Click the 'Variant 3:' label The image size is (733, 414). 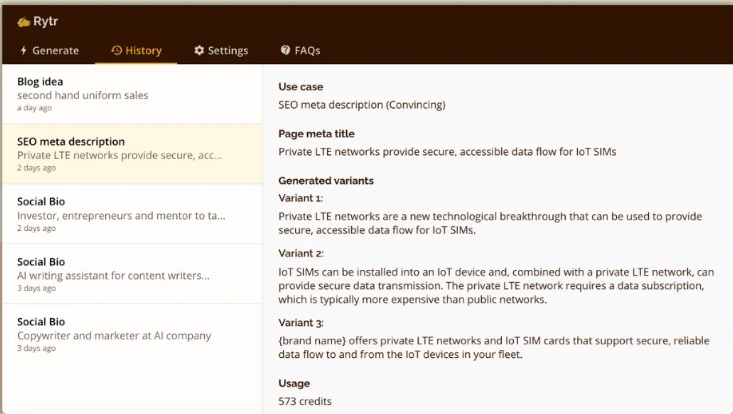(301, 323)
